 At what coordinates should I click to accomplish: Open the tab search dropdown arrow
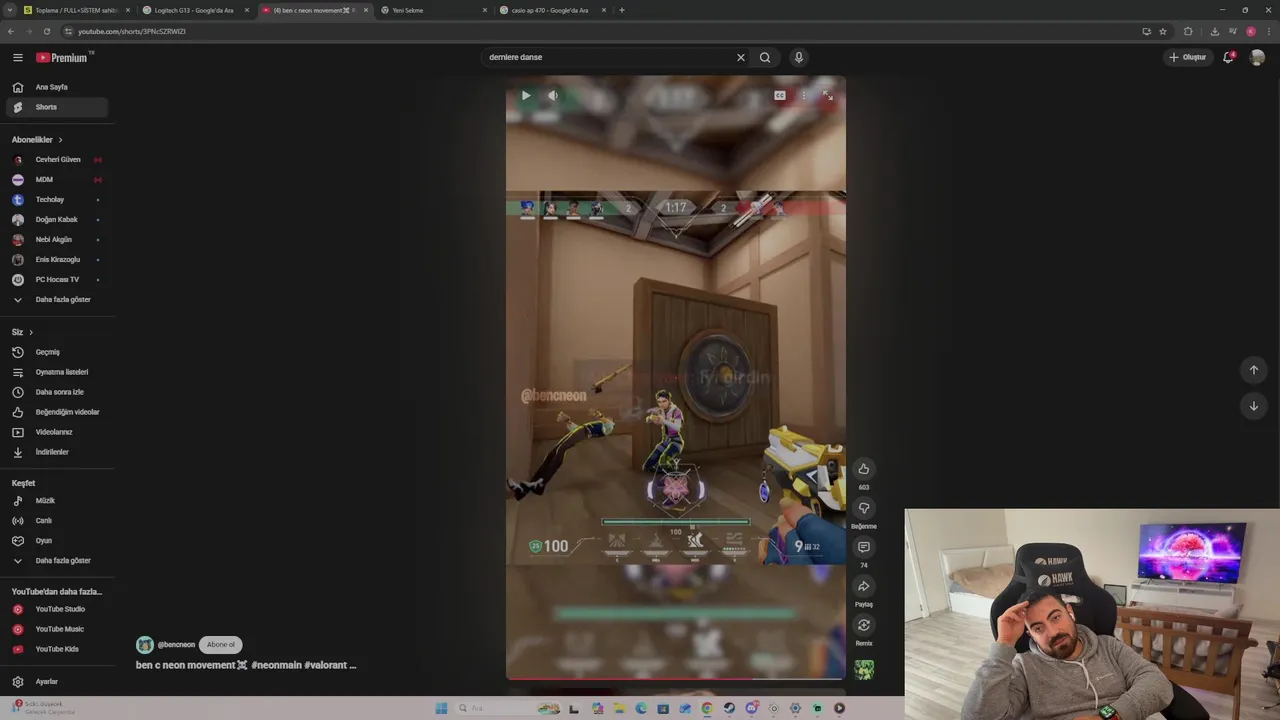[x=9, y=10]
